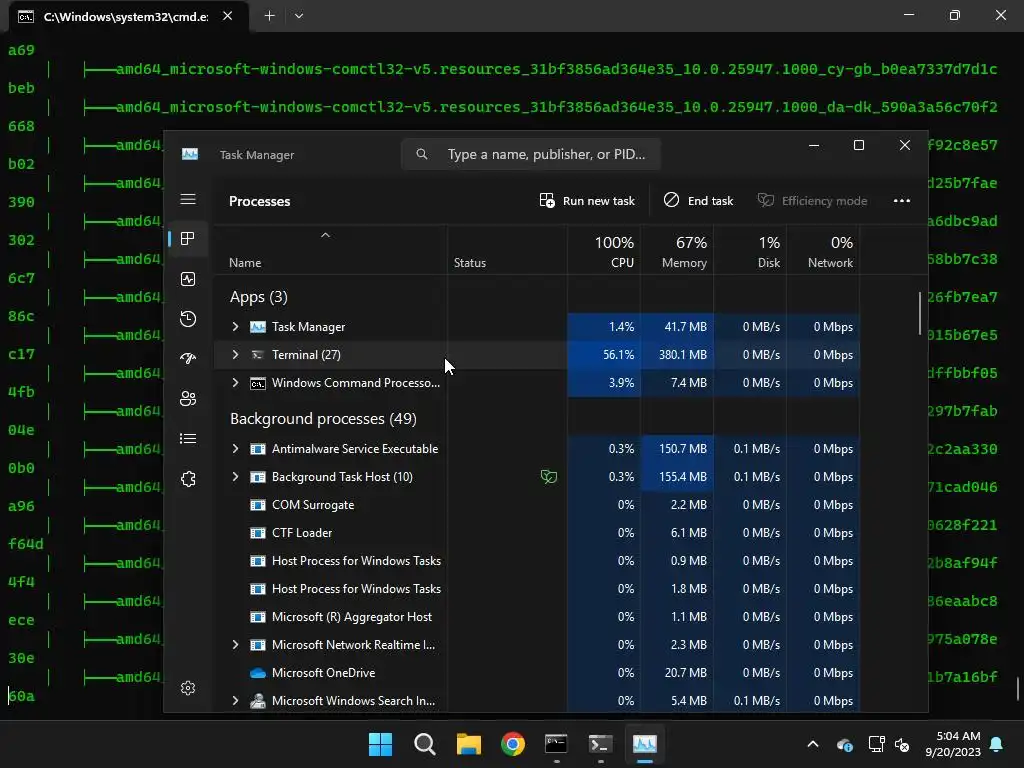Click the Terminal process icon

point(258,355)
